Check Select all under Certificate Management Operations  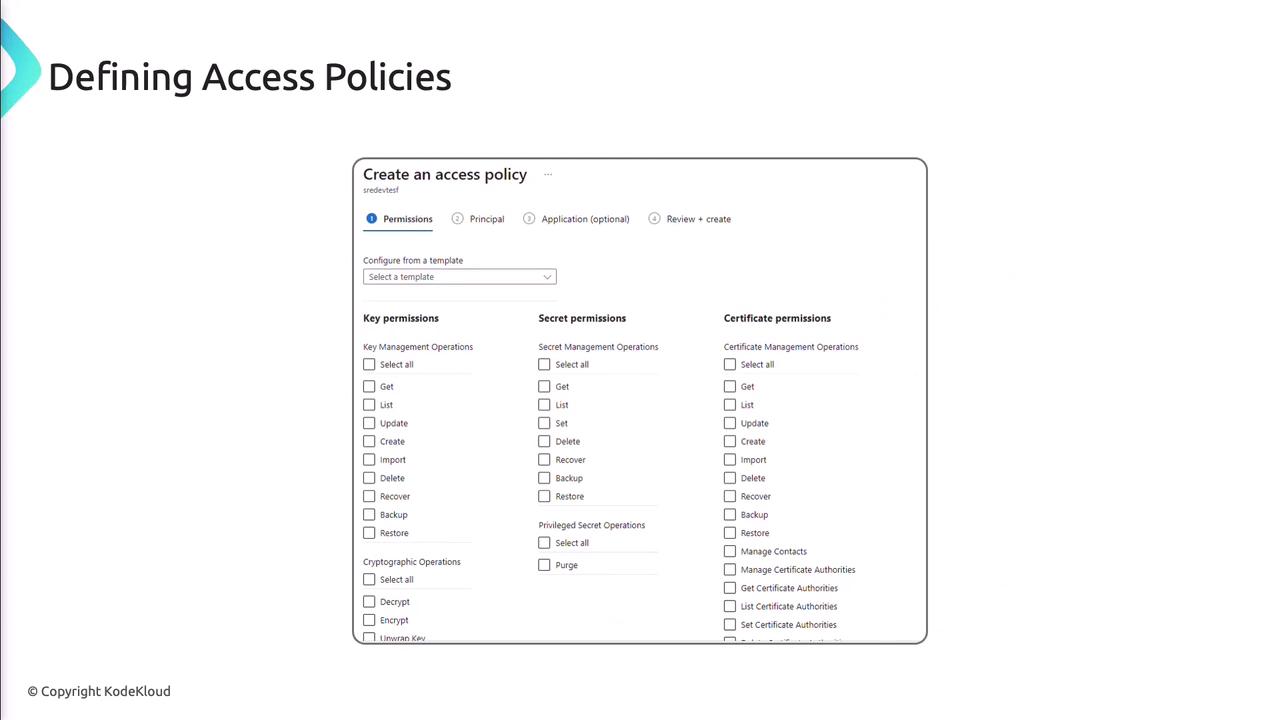coord(730,365)
